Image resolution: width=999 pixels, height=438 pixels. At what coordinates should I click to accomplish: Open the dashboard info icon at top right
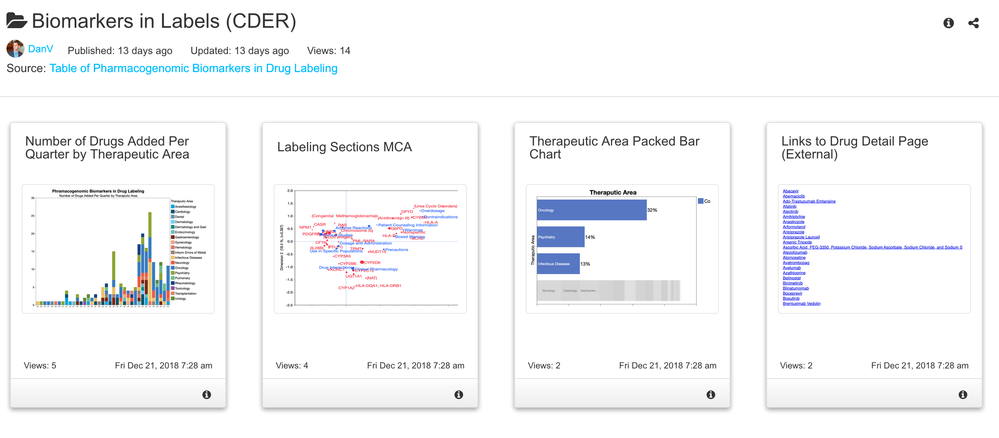click(x=948, y=23)
